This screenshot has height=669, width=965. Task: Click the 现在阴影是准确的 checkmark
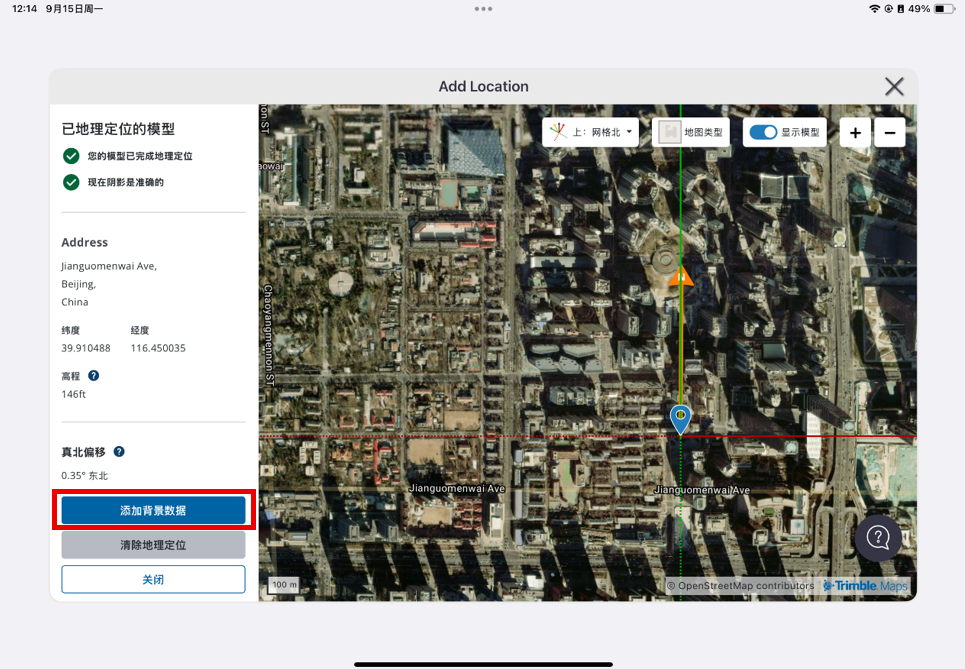71,182
